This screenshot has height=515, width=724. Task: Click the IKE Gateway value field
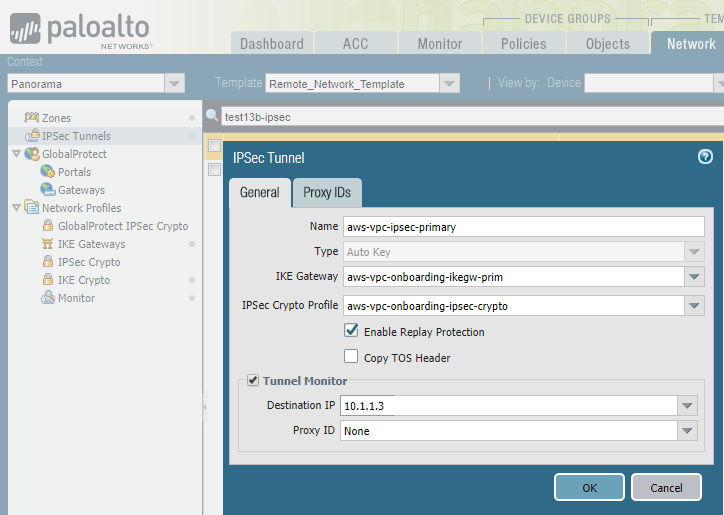pos(513,277)
